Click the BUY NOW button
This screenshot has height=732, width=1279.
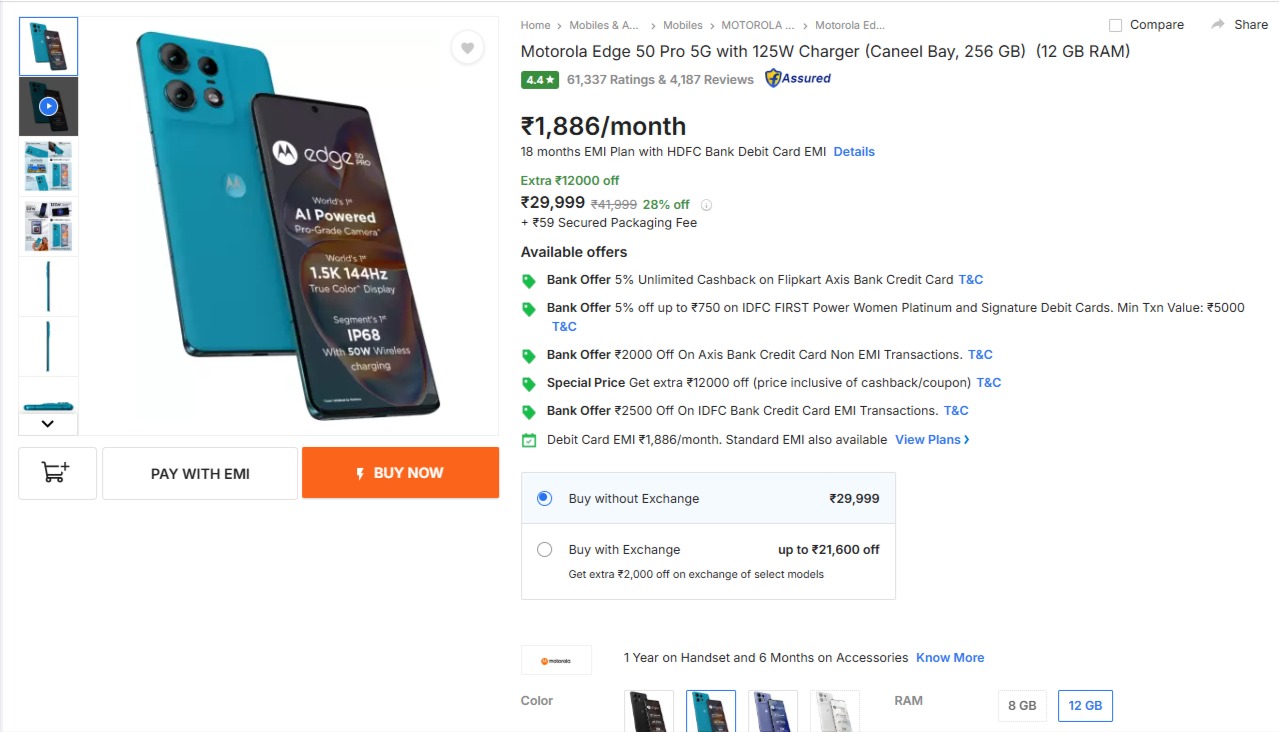400,473
